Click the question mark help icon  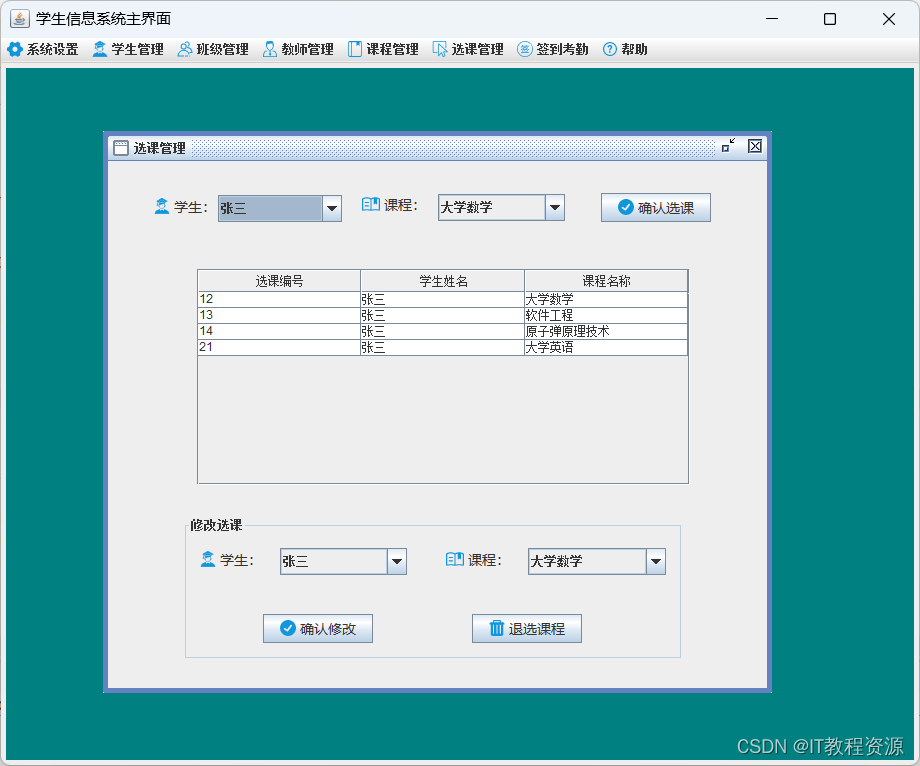click(610, 49)
